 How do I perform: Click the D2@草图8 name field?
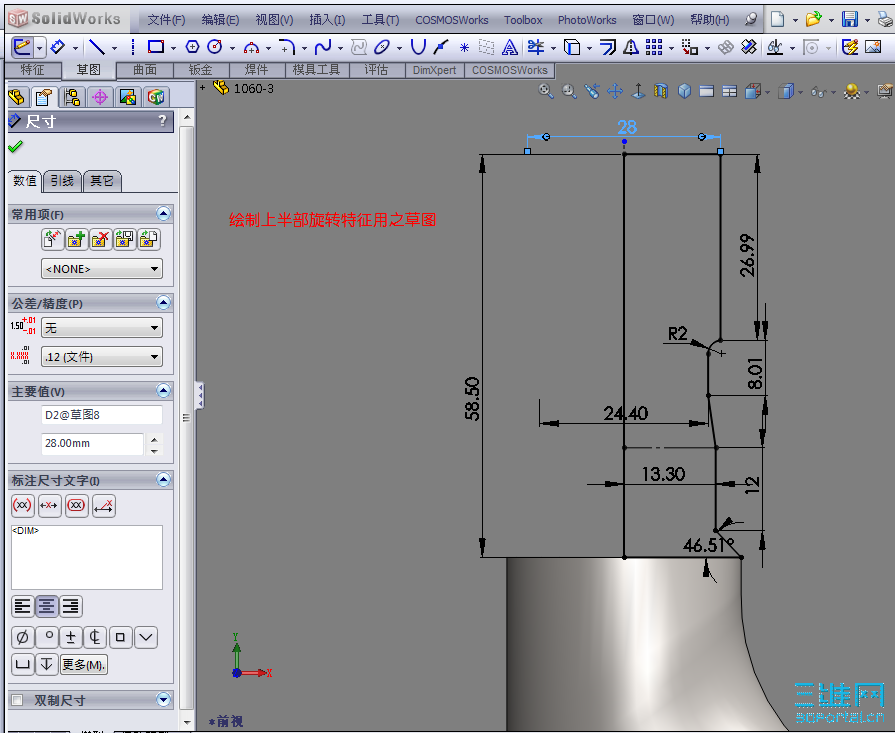[x=102, y=415]
